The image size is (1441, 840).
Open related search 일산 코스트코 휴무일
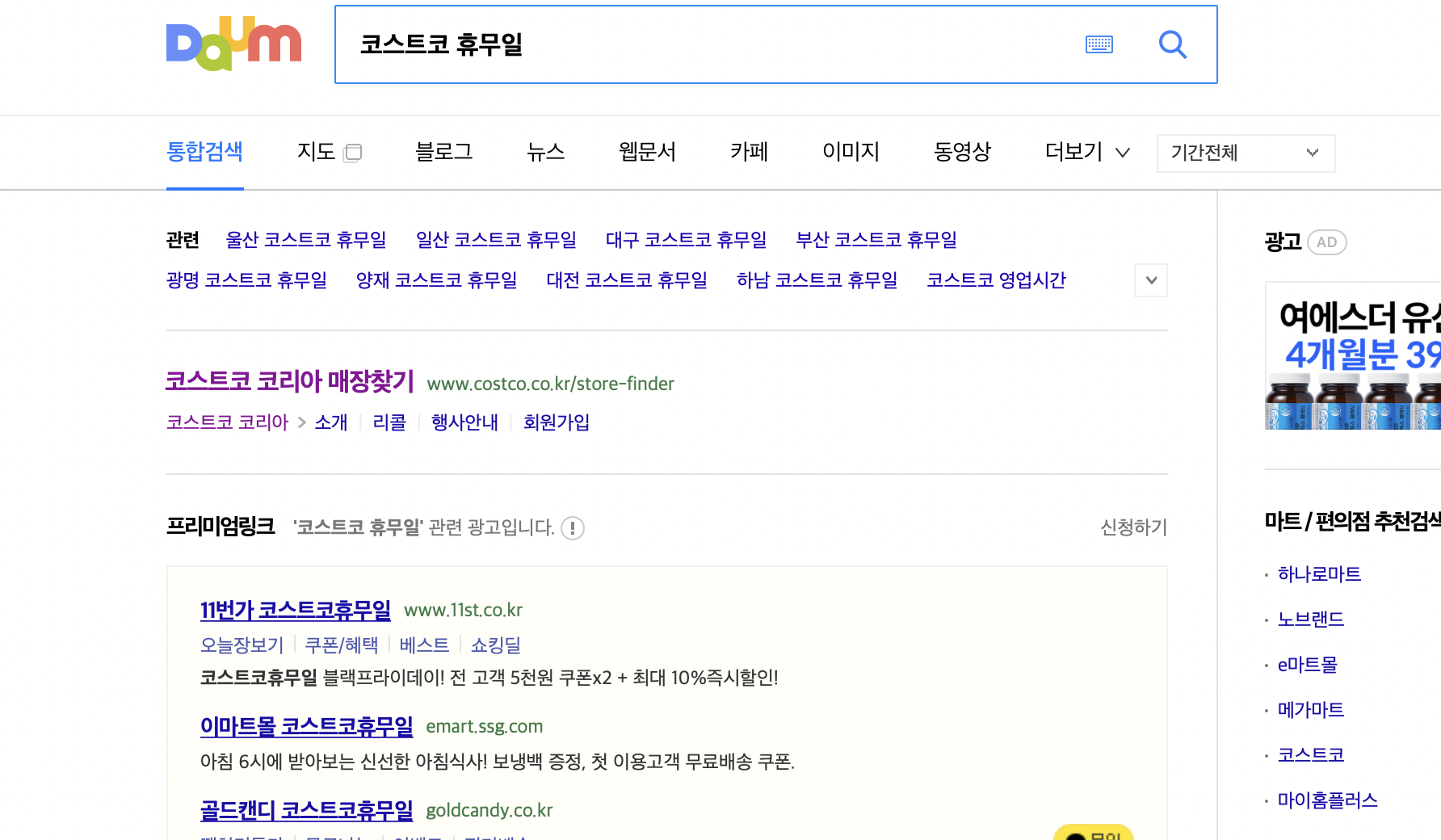pos(496,240)
